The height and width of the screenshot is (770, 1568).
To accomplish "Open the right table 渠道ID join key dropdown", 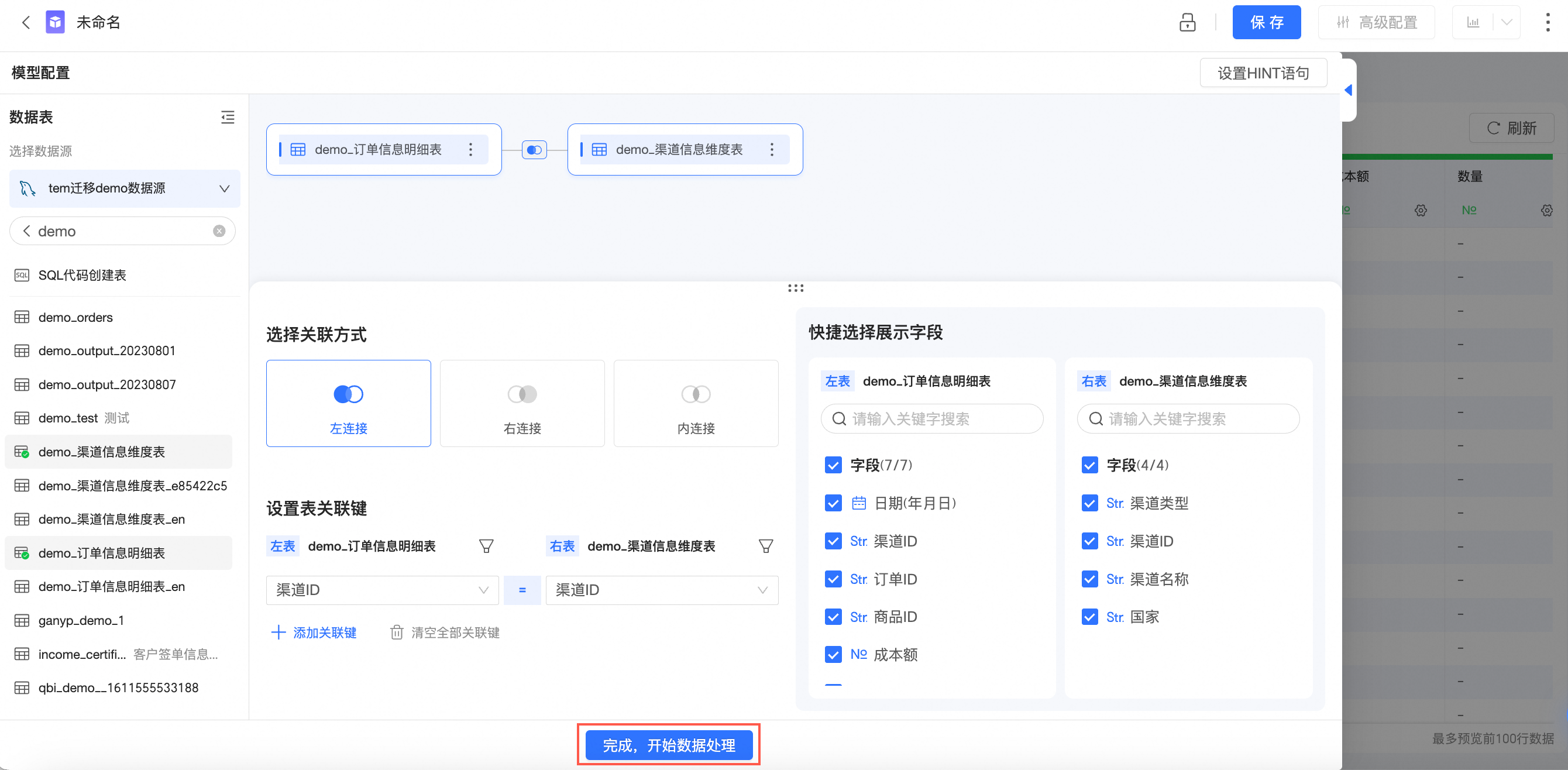I will point(662,590).
